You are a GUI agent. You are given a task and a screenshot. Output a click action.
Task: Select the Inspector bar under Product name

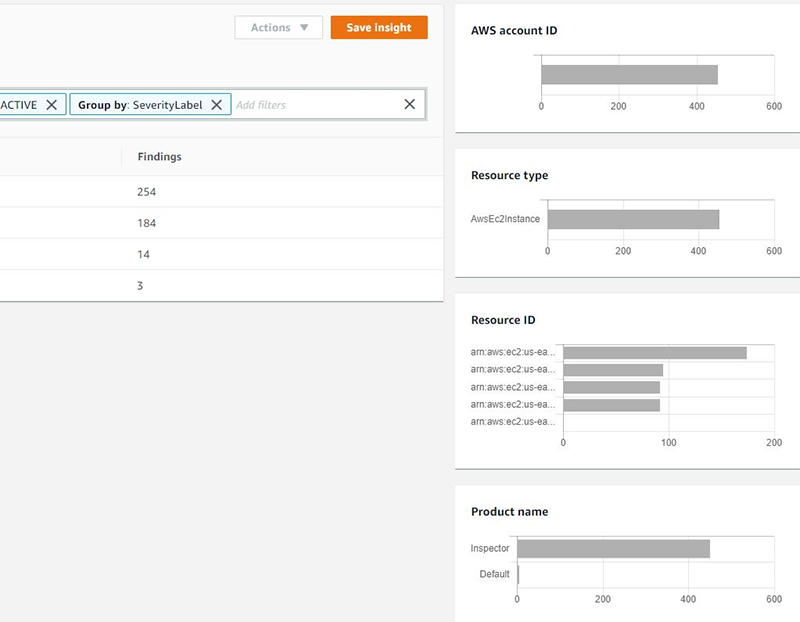(x=615, y=548)
